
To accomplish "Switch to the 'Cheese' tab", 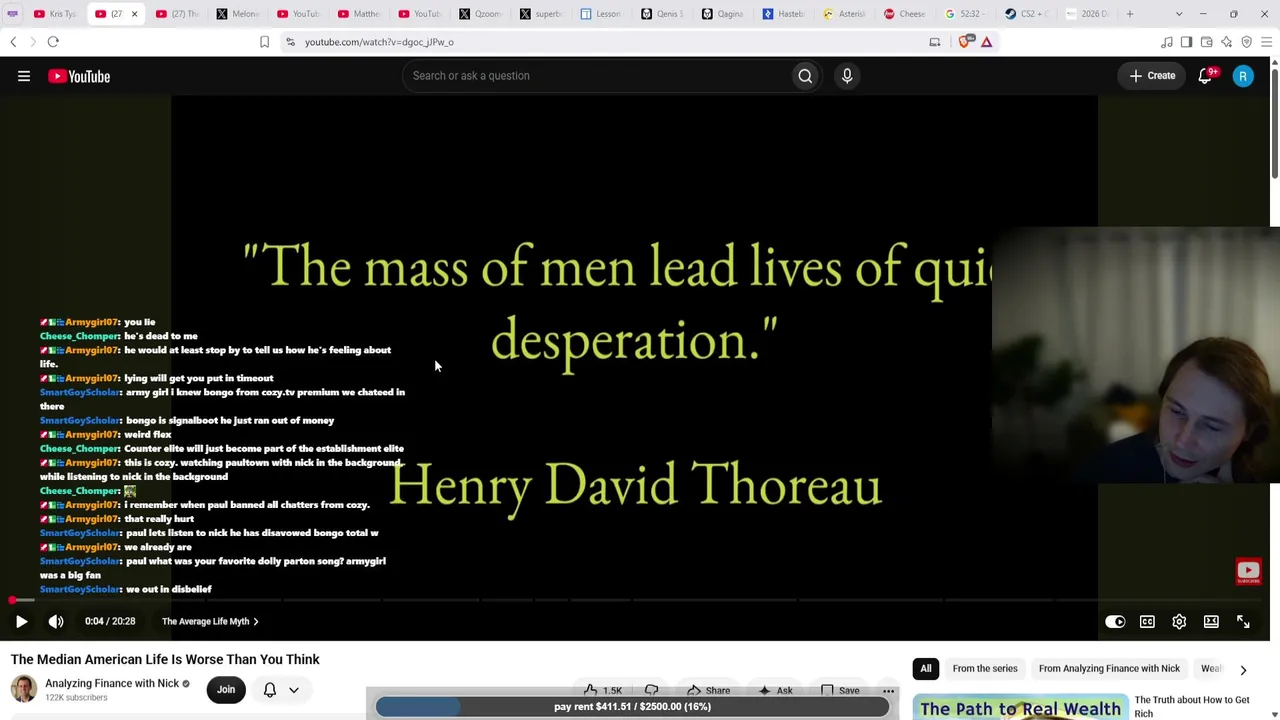I will tap(904, 14).
